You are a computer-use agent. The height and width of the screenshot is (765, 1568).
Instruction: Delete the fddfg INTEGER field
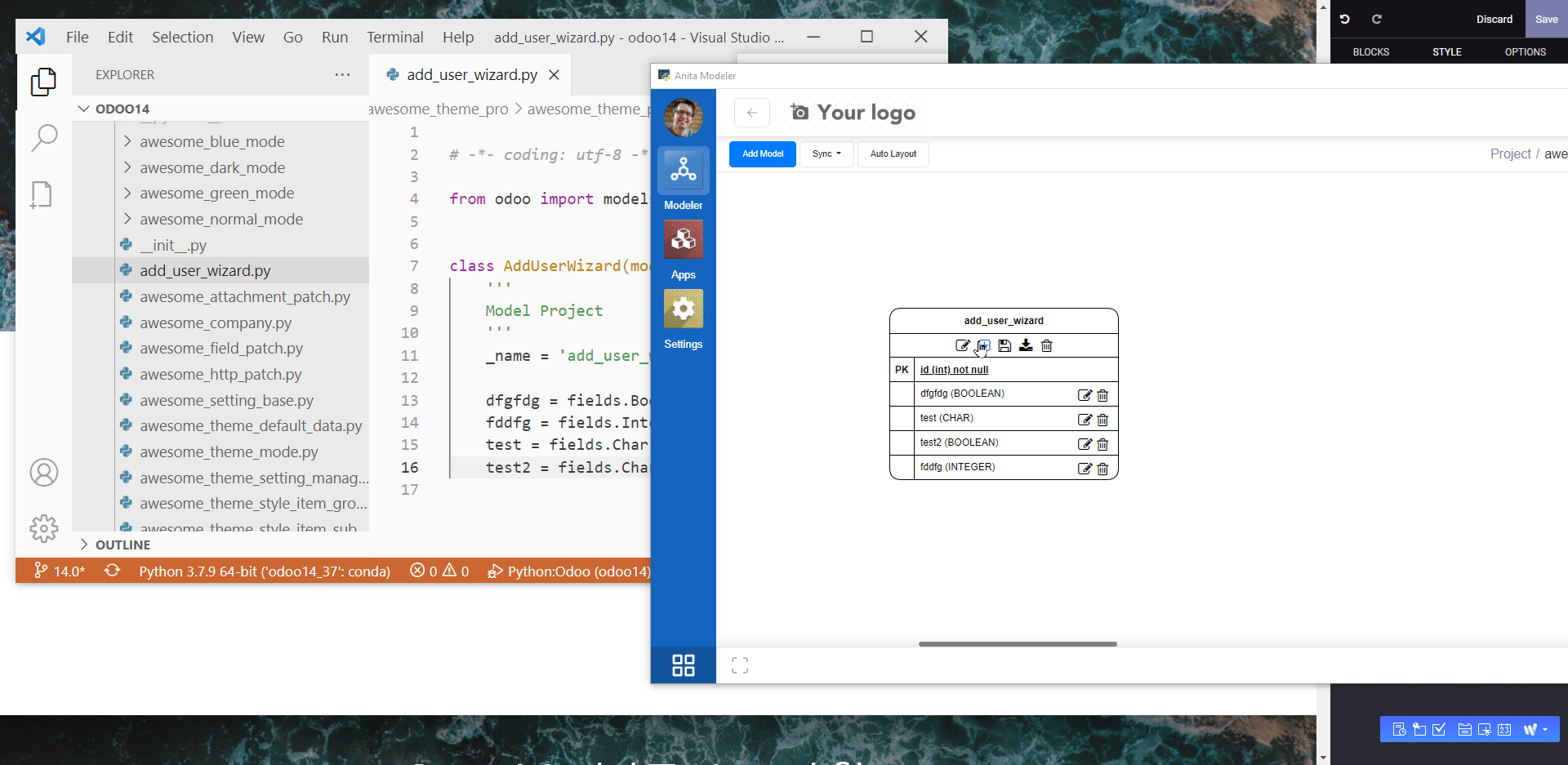click(1102, 469)
